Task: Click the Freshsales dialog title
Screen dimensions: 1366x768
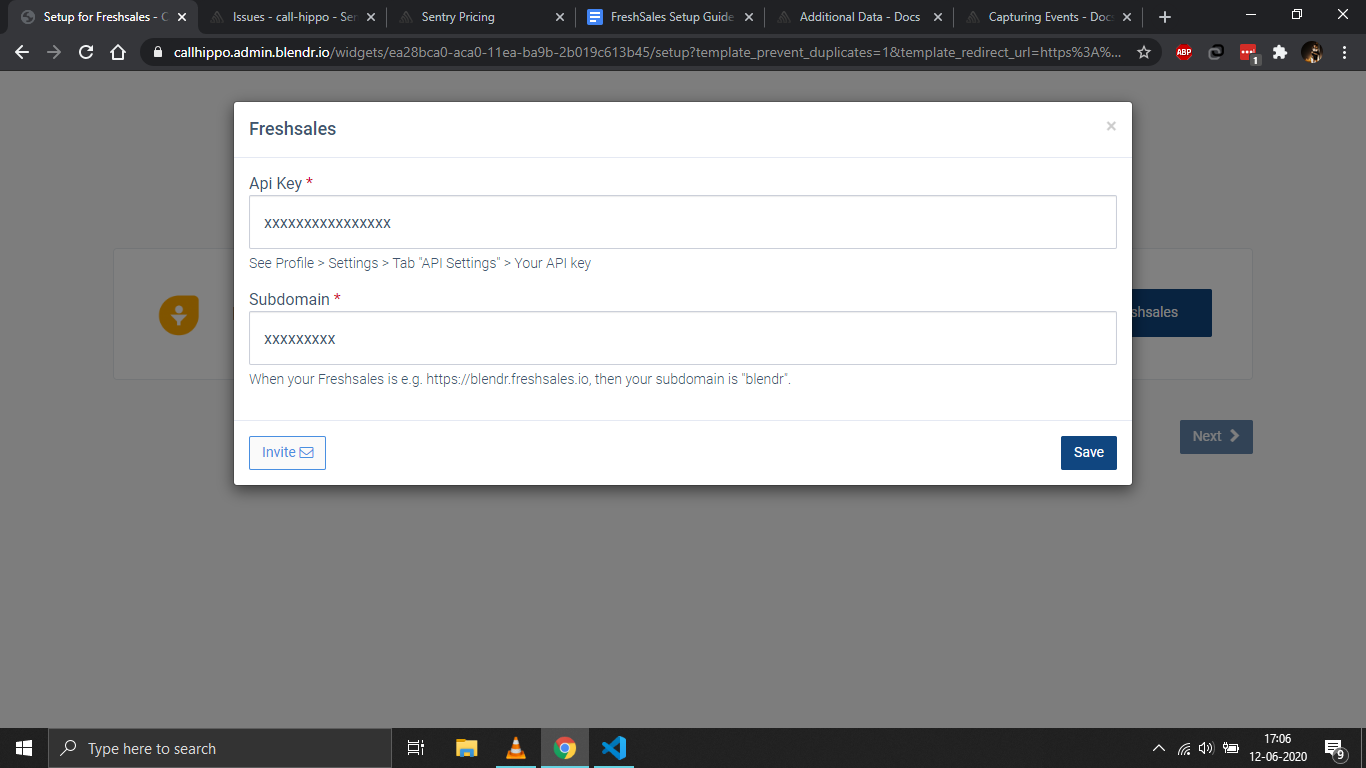Action: [x=292, y=129]
